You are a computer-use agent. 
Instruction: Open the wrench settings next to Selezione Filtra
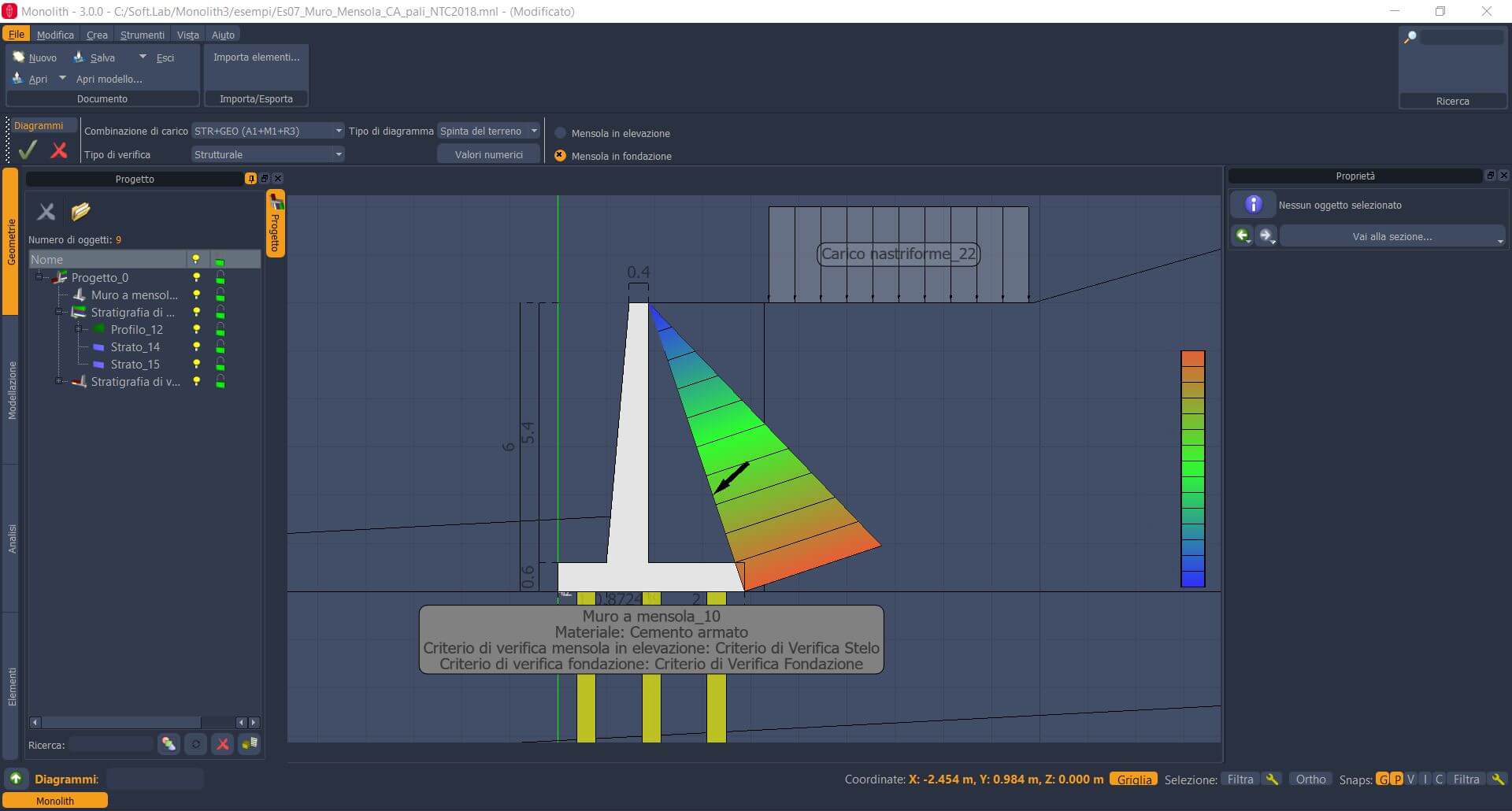point(1272,779)
